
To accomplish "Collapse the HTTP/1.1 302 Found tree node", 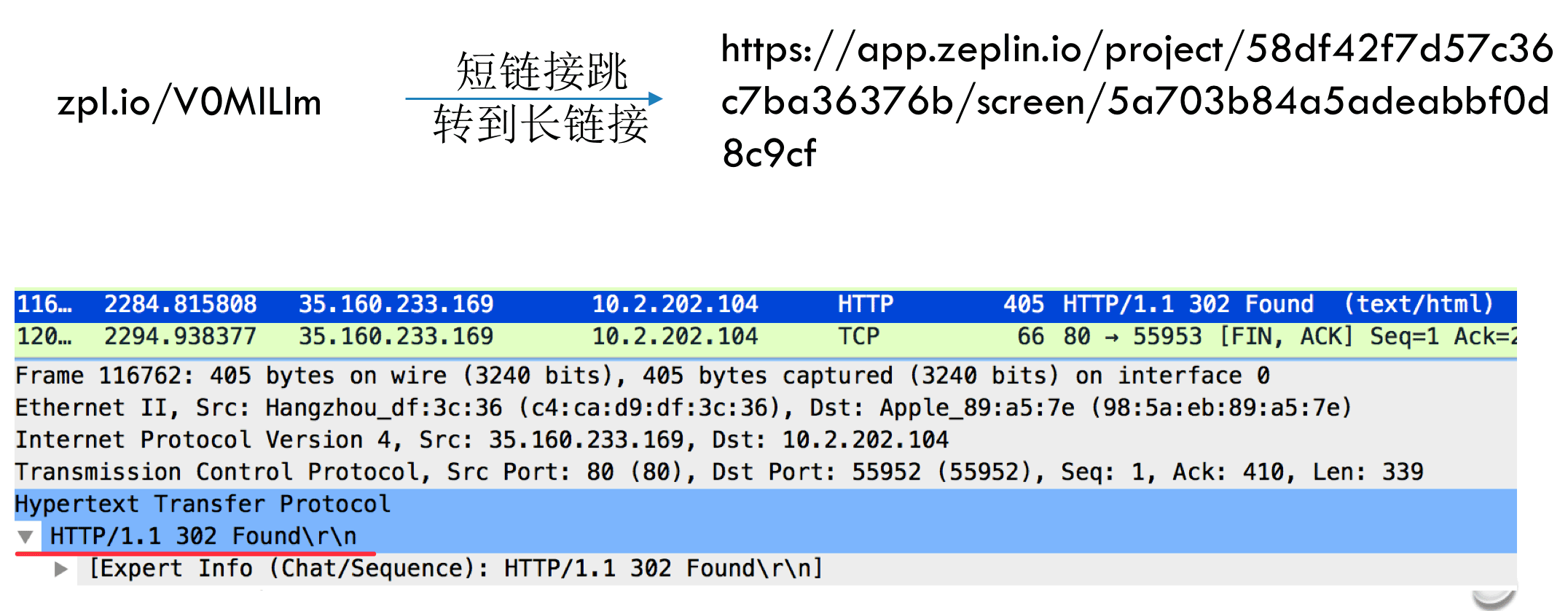I will (x=26, y=537).
